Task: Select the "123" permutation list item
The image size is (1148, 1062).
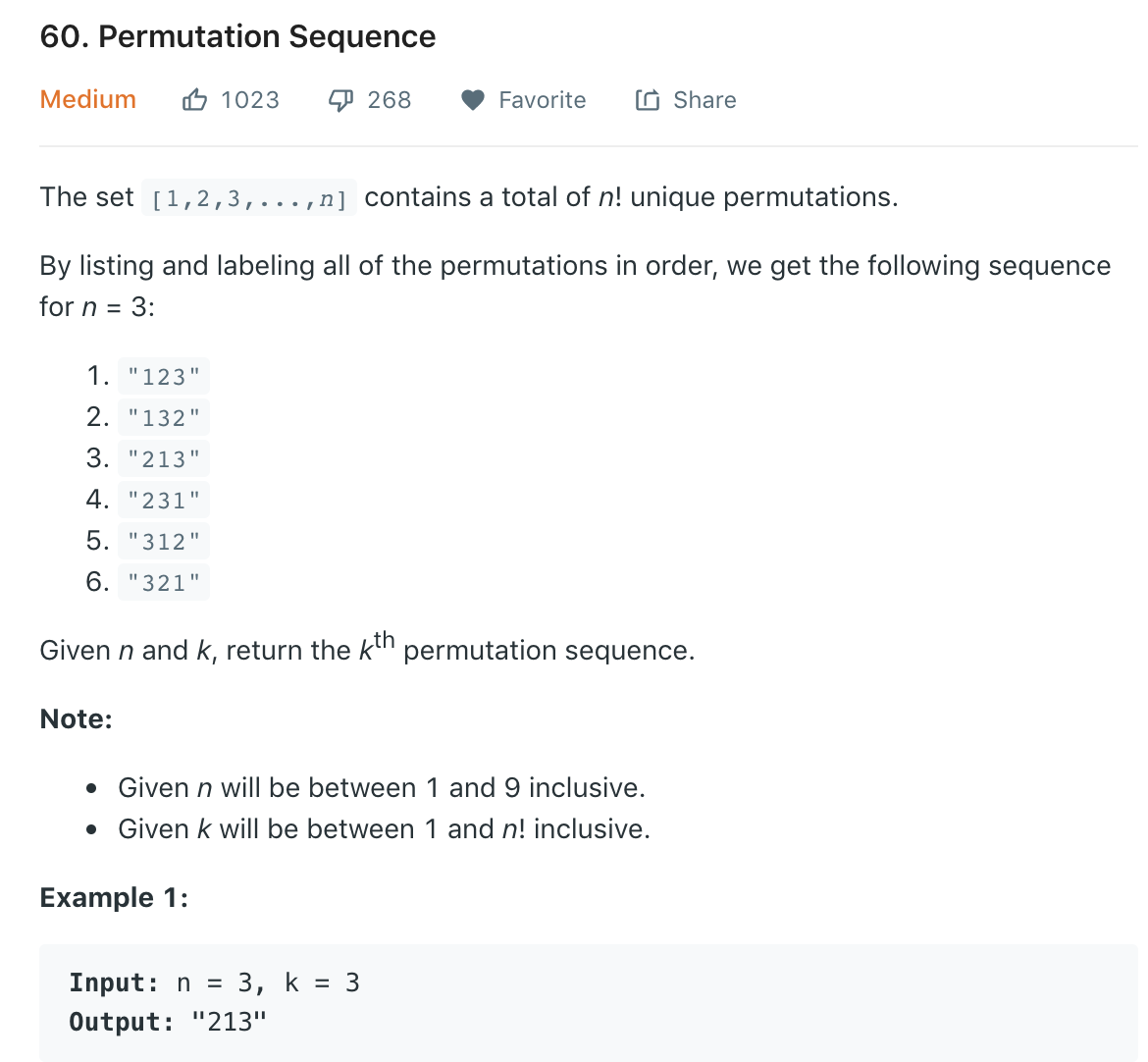Action: pos(164,377)
